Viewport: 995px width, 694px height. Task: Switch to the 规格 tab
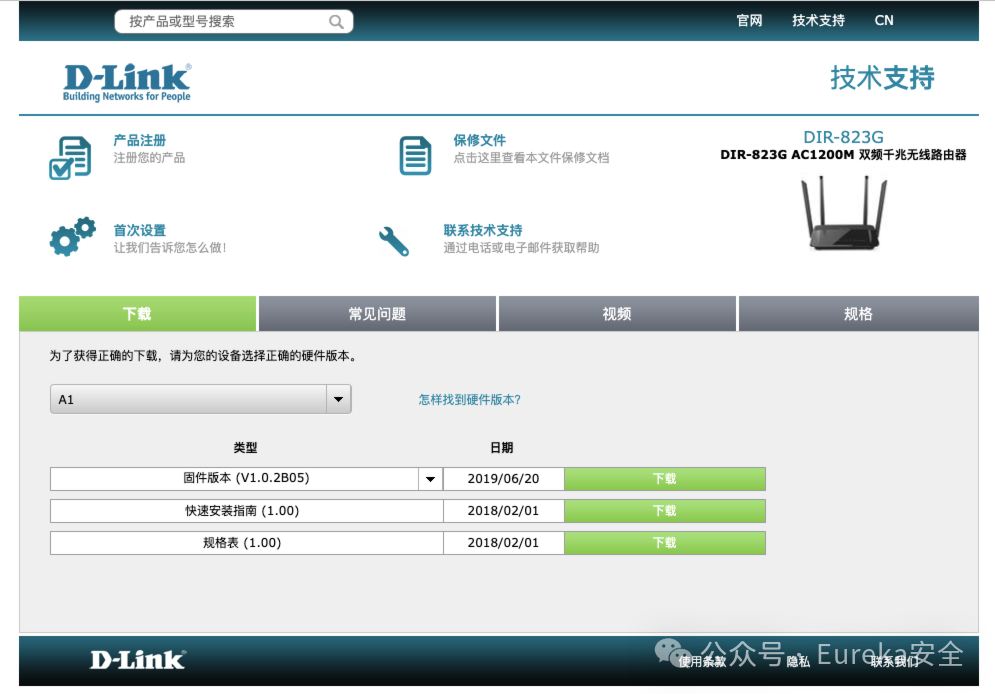point(859,313)
